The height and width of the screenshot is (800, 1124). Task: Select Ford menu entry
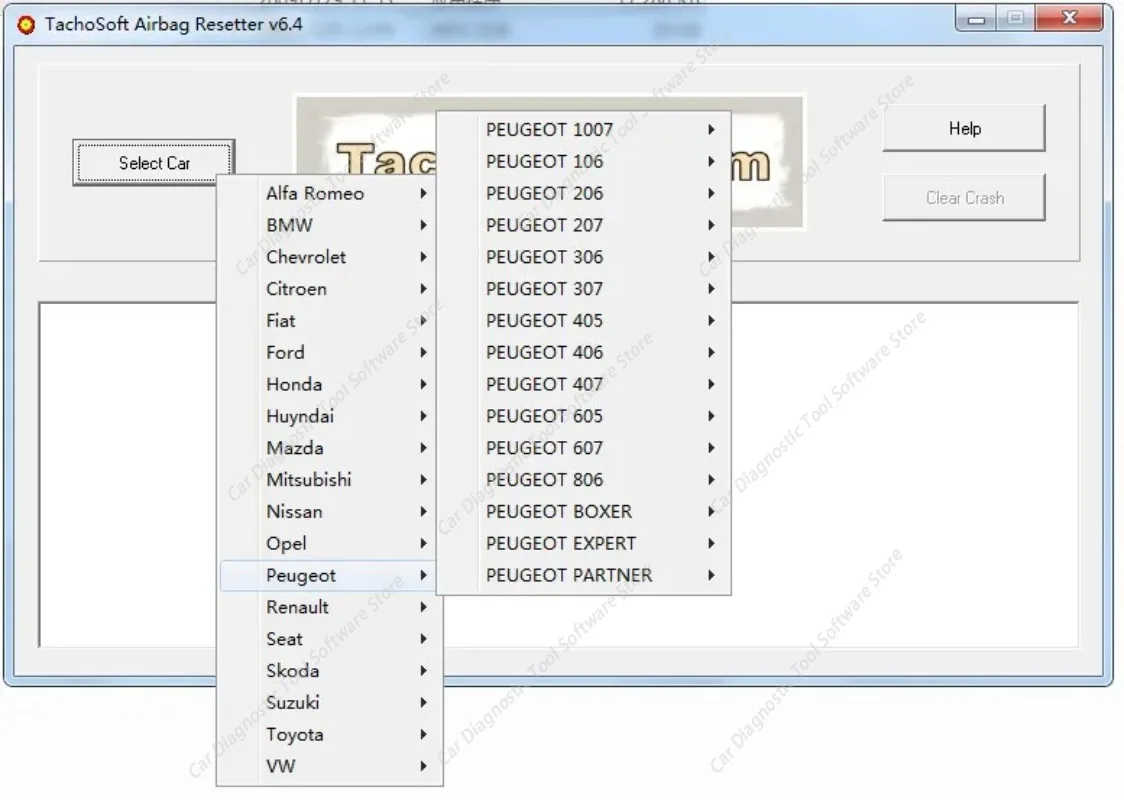pos(328,352)
